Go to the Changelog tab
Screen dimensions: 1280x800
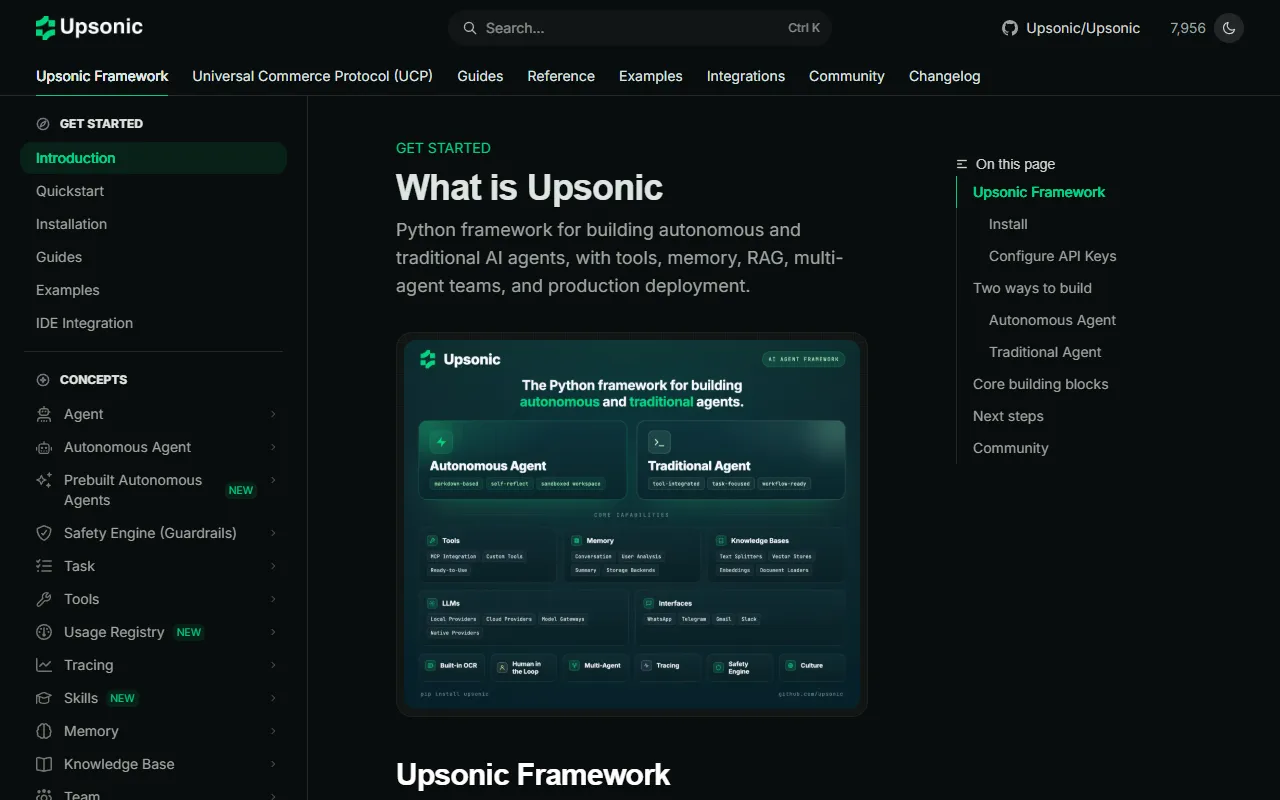click(944, 76)
